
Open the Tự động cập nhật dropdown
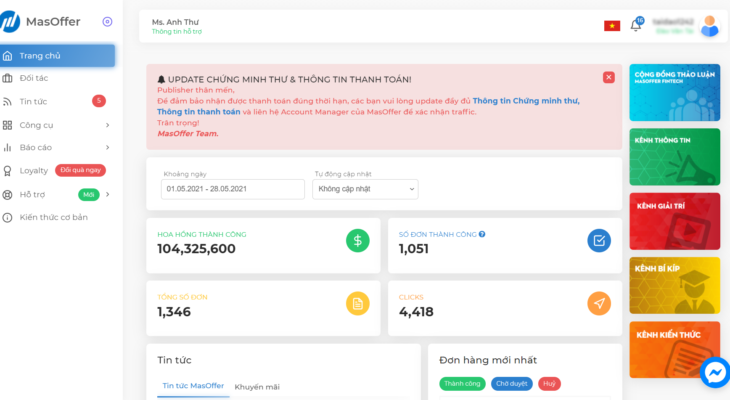point(365,189)
